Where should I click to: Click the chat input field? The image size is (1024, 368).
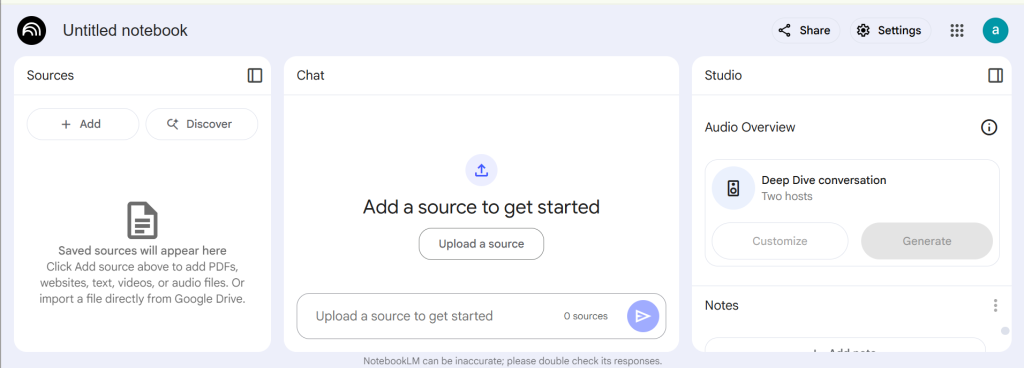click(x=431, y=316)
